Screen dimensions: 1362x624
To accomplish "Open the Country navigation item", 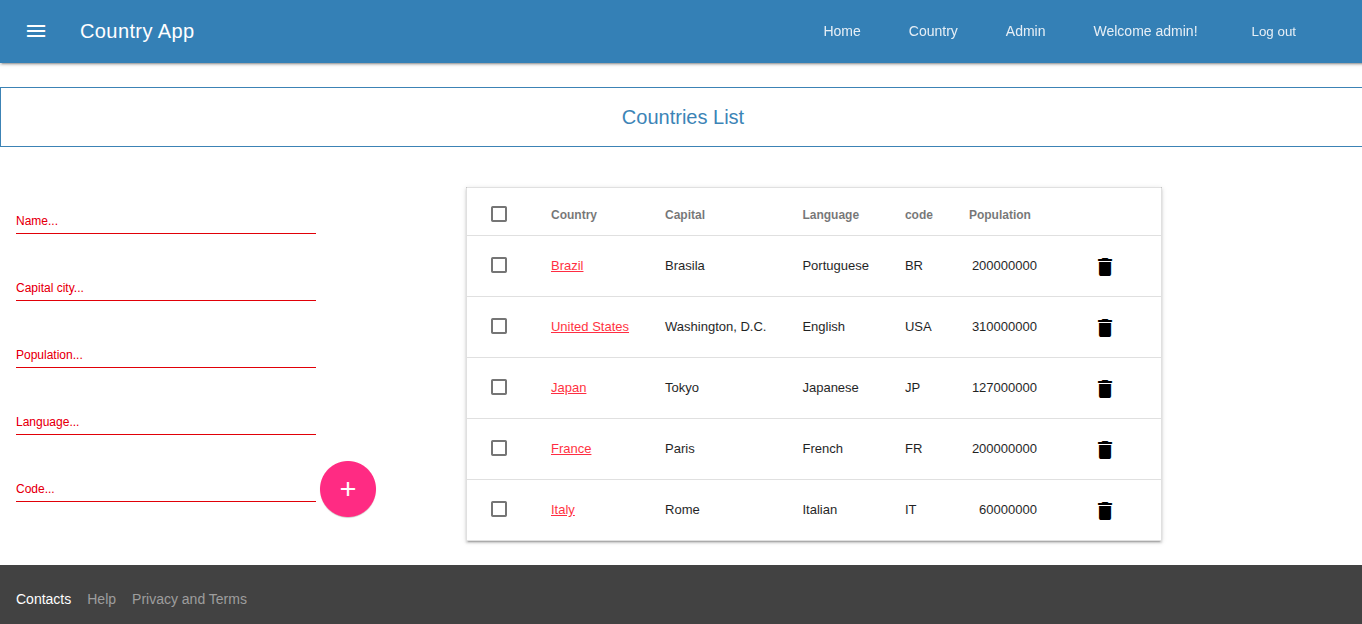I will coord(932,31).
